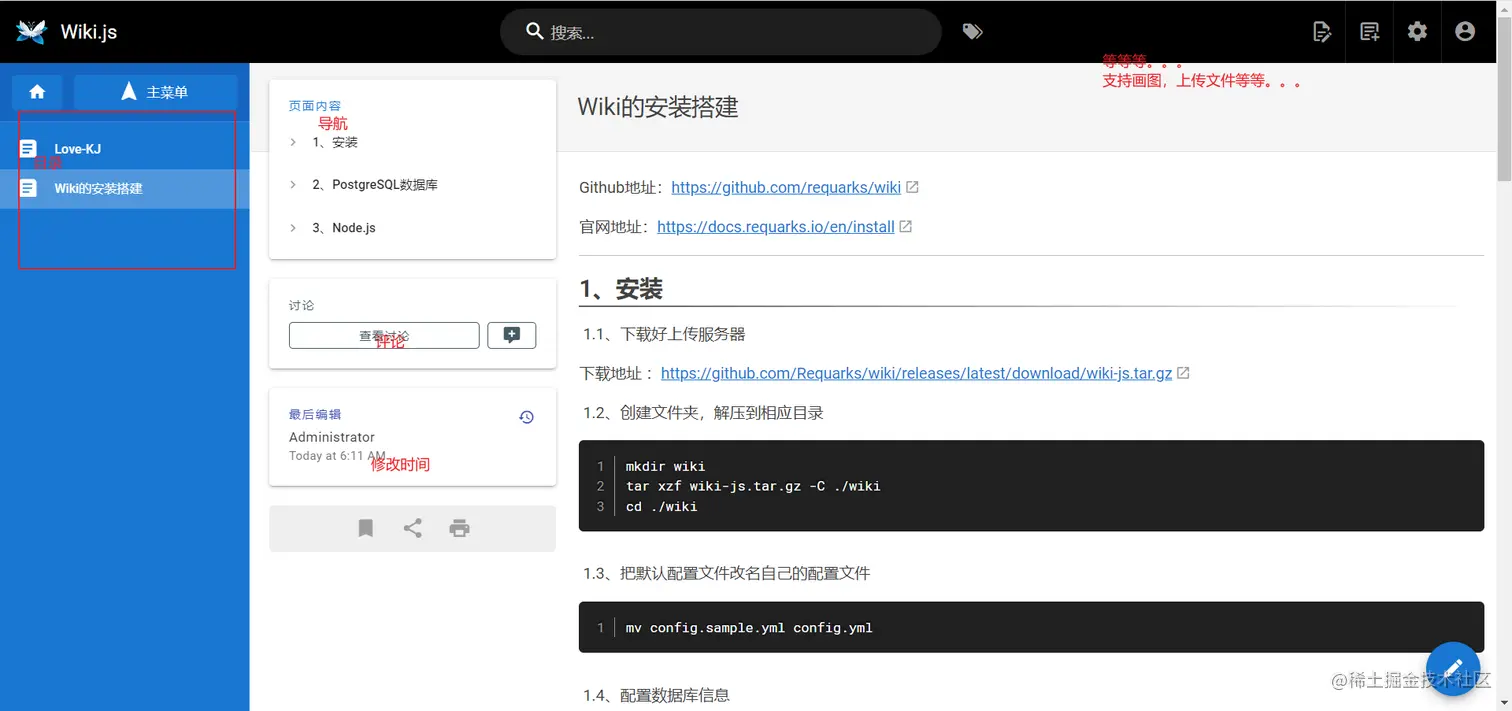Click the 最后编辑 label

click(x=315, y=414)
